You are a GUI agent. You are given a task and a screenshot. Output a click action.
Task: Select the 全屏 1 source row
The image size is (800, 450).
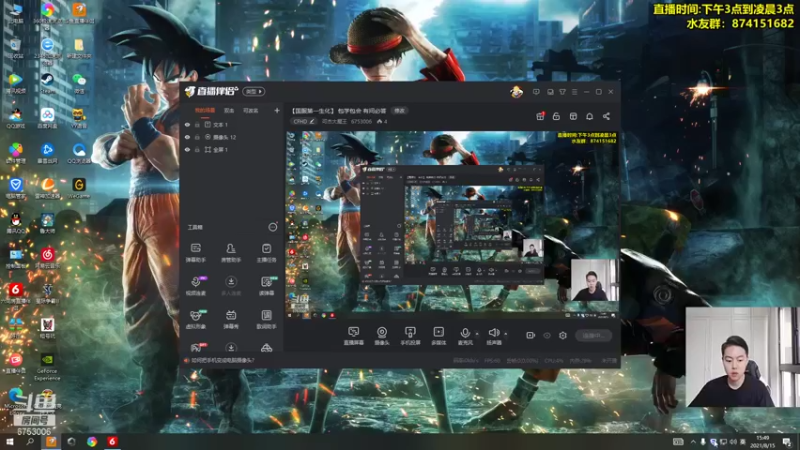[x=232, y=149]
